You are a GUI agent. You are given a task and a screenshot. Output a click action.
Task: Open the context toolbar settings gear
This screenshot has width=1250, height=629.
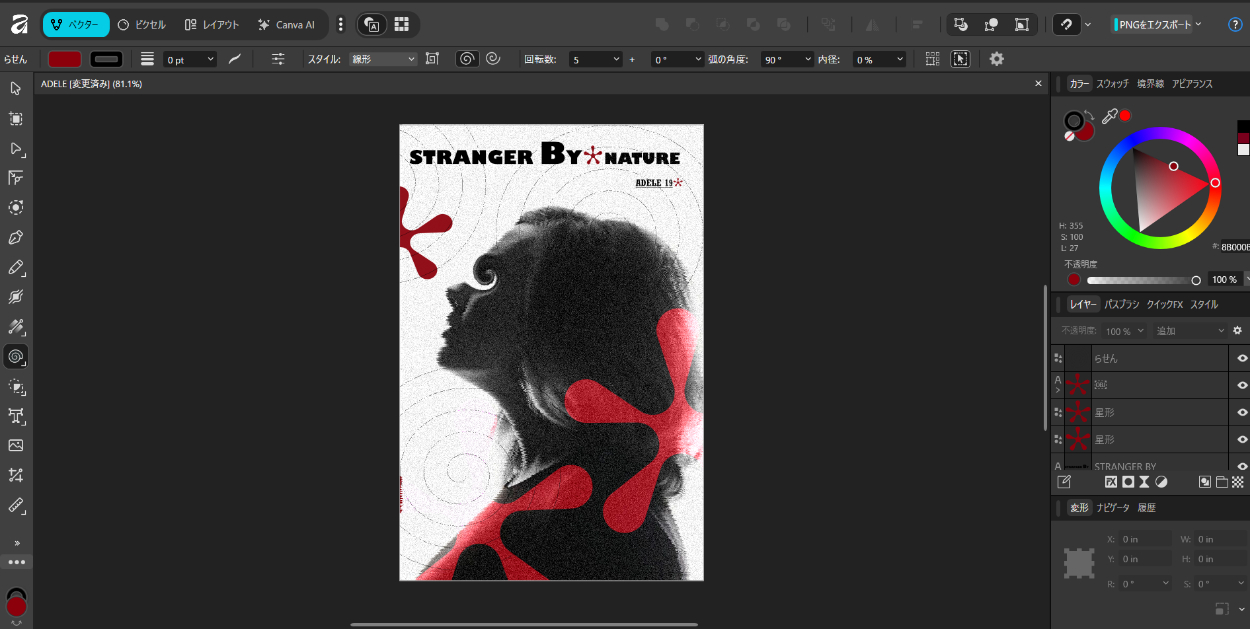coord(996,59)
